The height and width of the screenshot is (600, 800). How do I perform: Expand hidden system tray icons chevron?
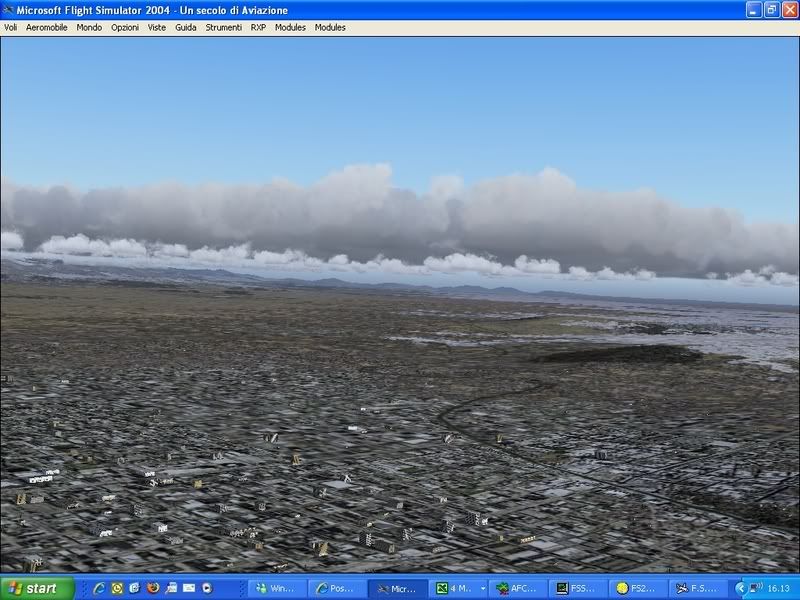(740, 589)
